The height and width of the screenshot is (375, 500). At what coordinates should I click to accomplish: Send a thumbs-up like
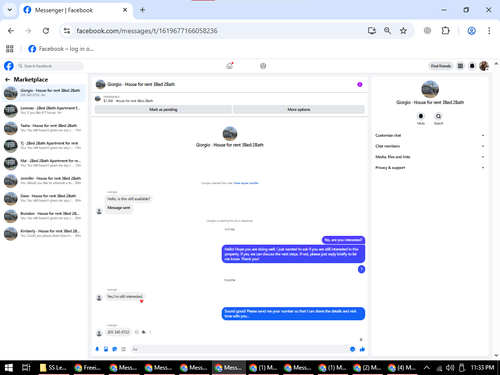tap(362, 349)
